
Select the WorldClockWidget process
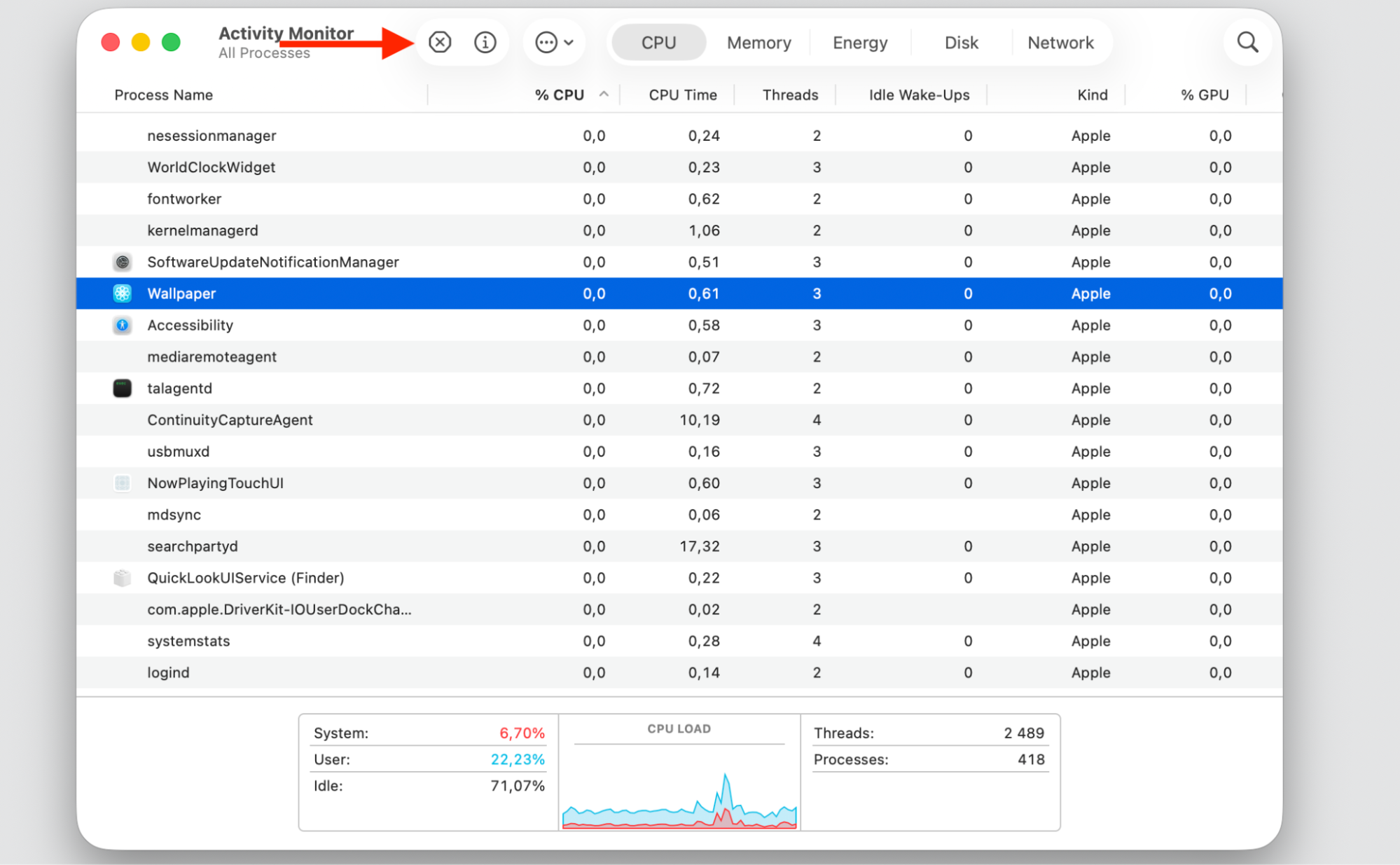click(x=679, y=167)
